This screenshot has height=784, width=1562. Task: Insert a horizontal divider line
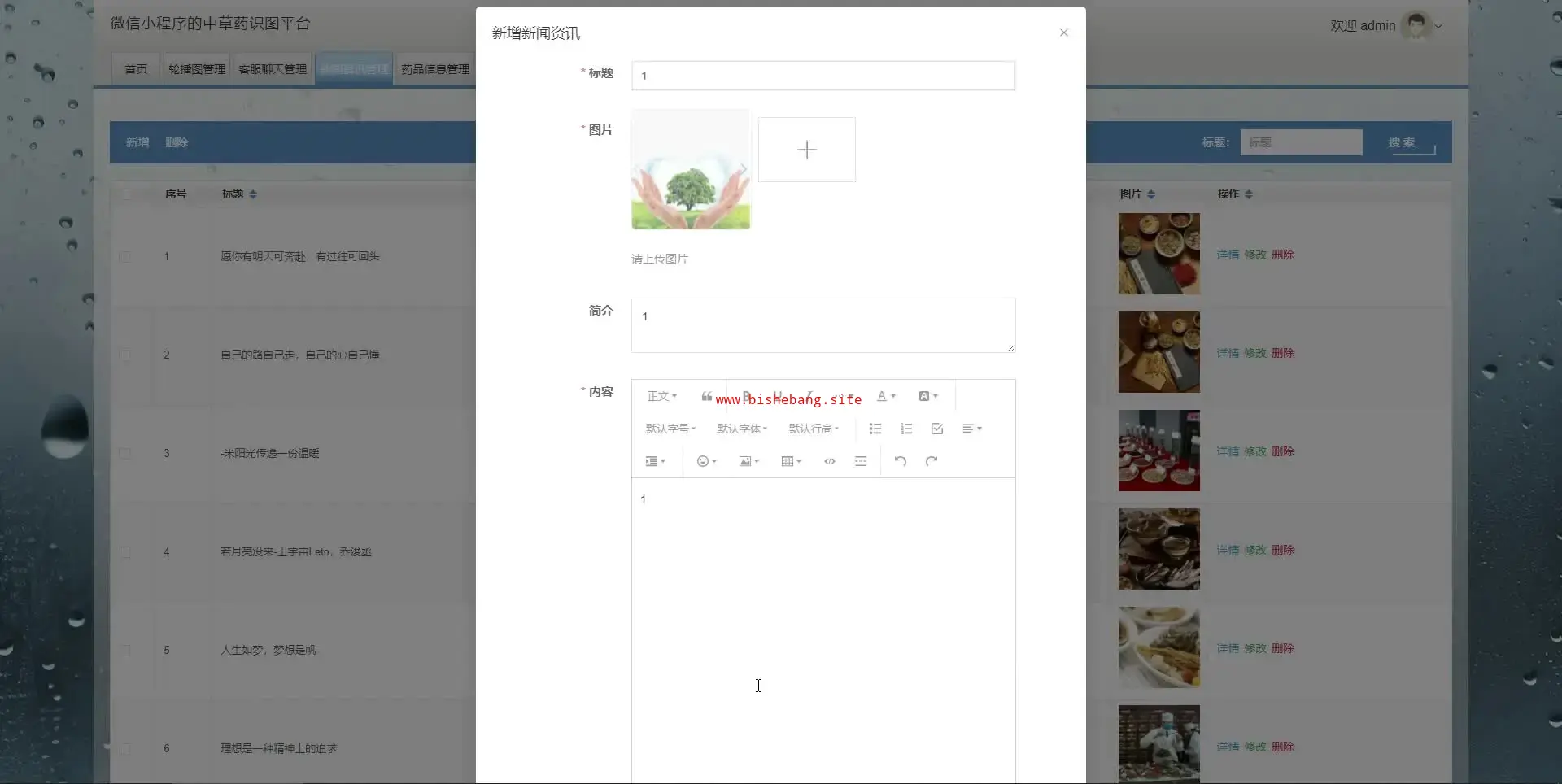861,461
